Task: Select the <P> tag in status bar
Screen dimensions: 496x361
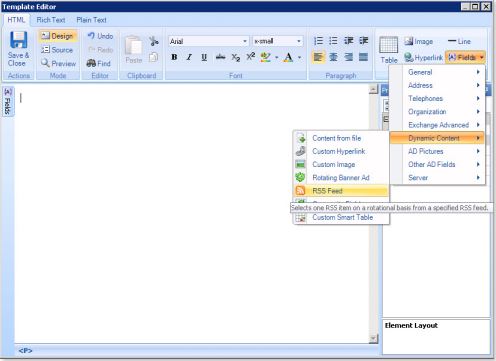Action: (x=25, y=351)
